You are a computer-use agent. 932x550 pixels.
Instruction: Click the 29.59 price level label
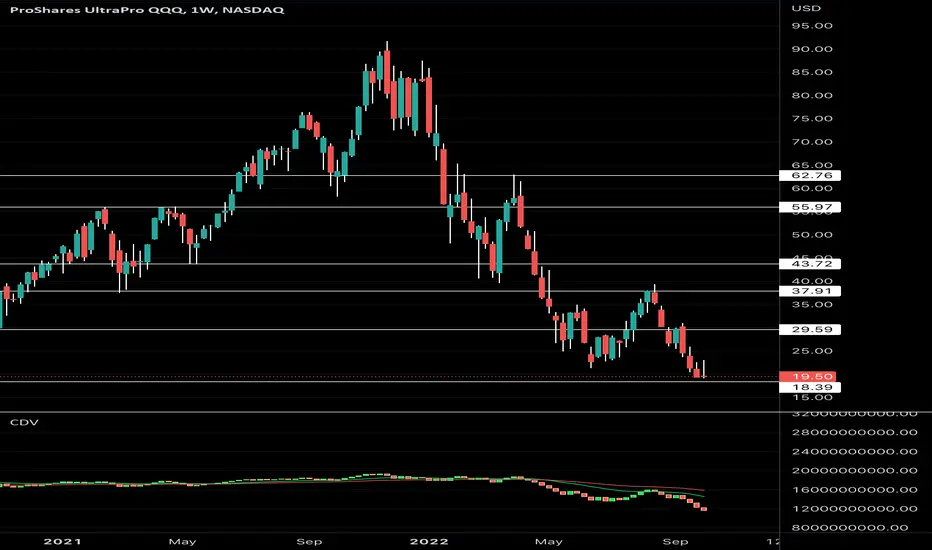[810, 329]
